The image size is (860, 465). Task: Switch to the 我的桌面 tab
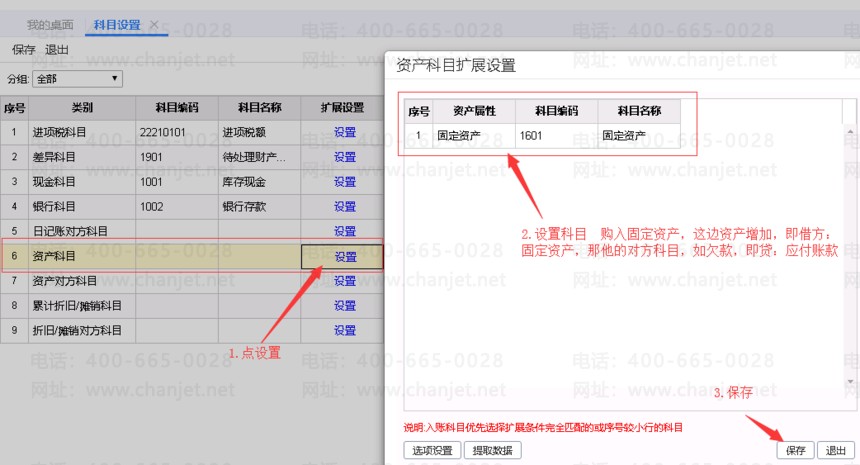(50, 25)
